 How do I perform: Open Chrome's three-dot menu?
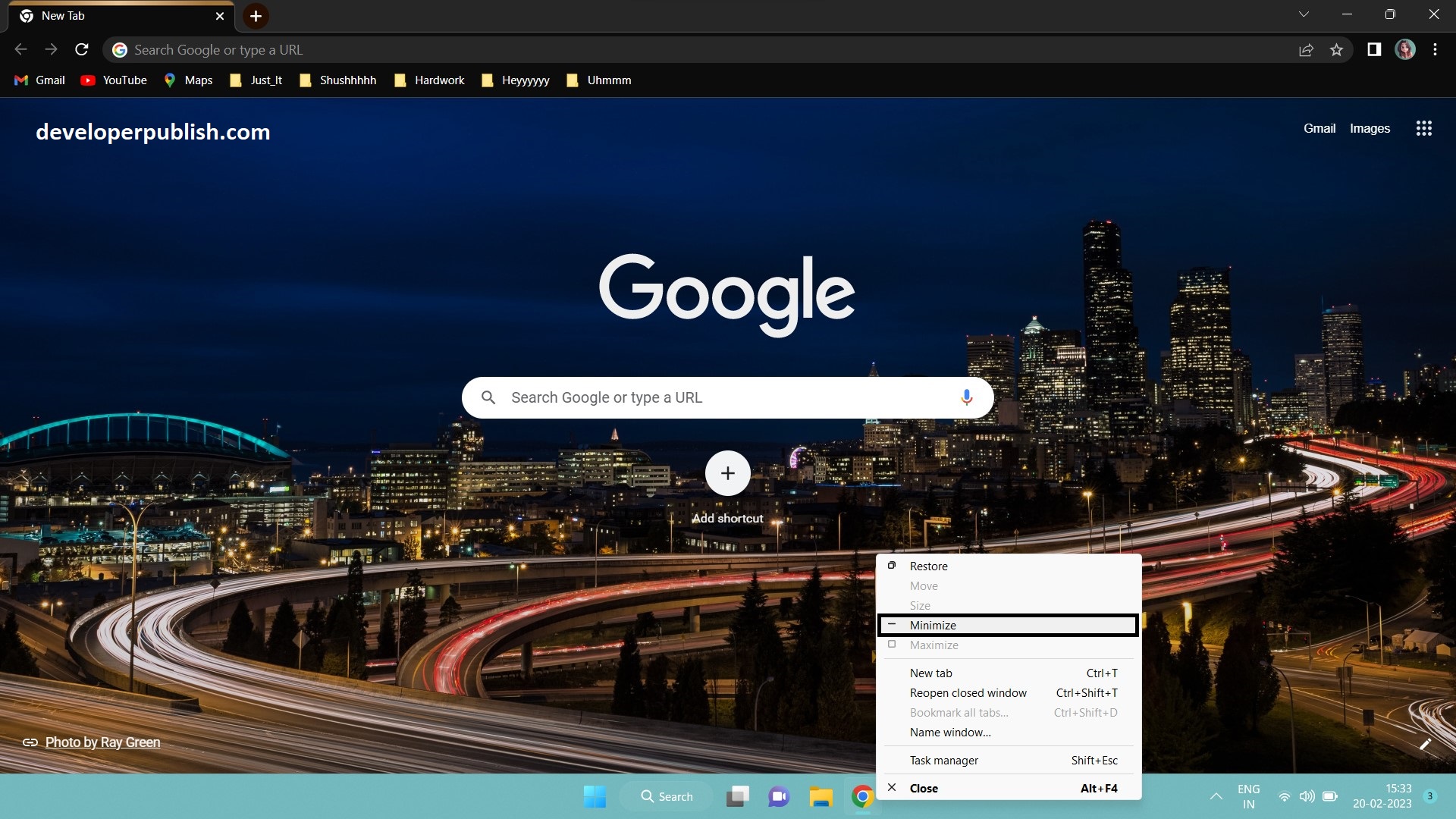[1435, 49]
